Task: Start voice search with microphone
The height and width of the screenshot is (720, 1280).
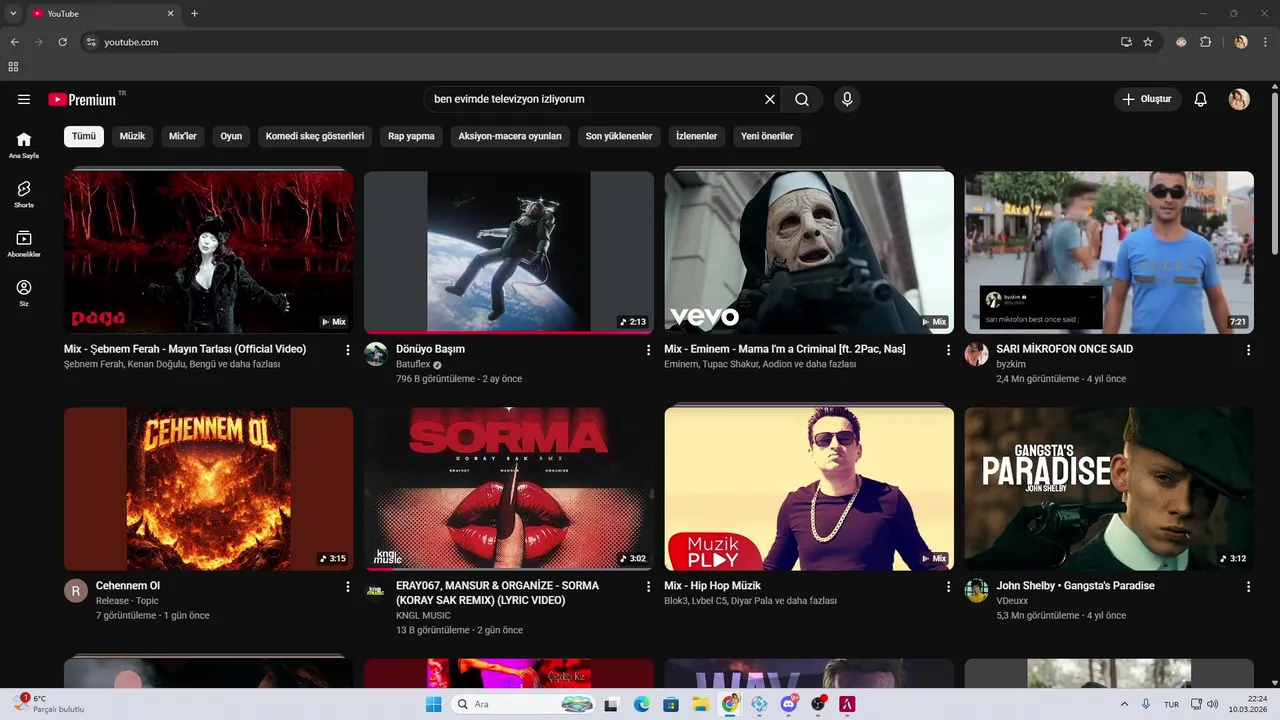Action: tap(847, 99)
